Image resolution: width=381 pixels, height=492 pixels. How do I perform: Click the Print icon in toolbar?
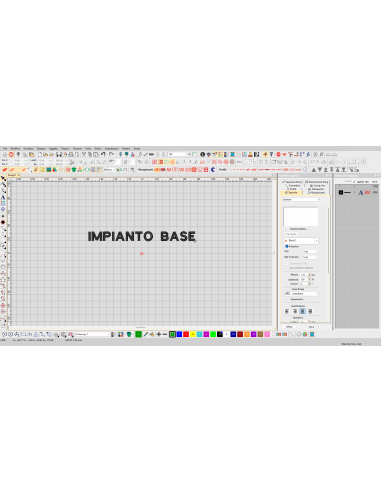click(71, 154)
